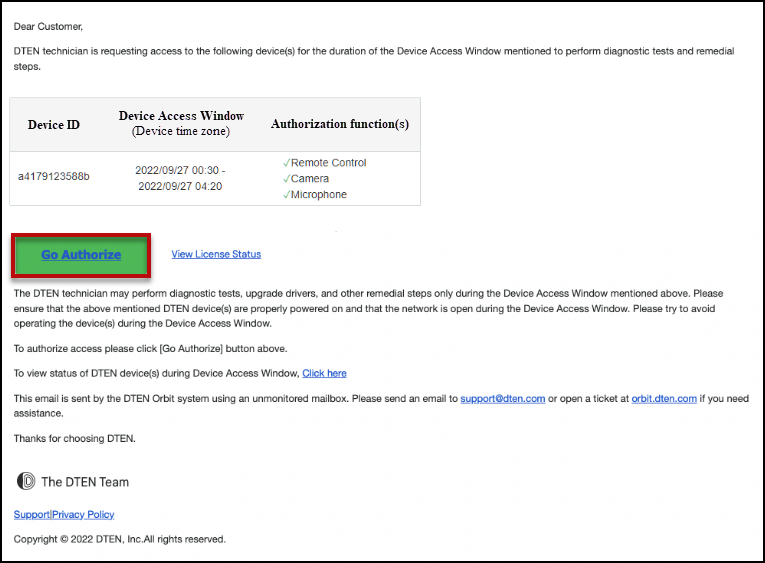Click the Authorization function(s) column header
This screenshot has height=563, width=765.
pyautogui.click(x=340, y=124)
